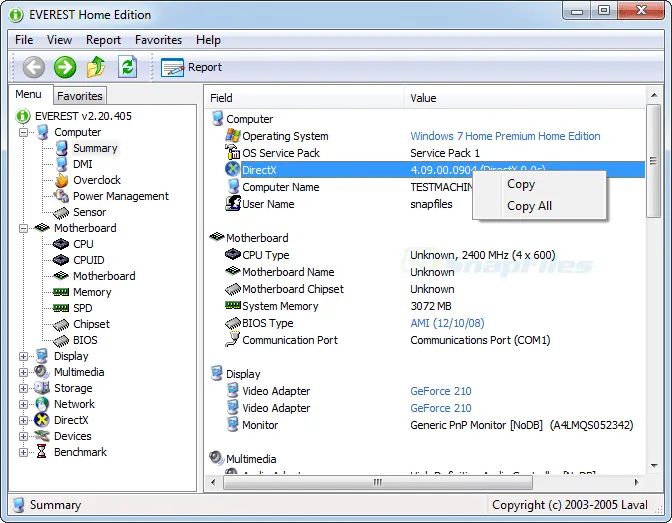
Task: Click the Devices icon in tree
Action: click(x=42, y=436)
